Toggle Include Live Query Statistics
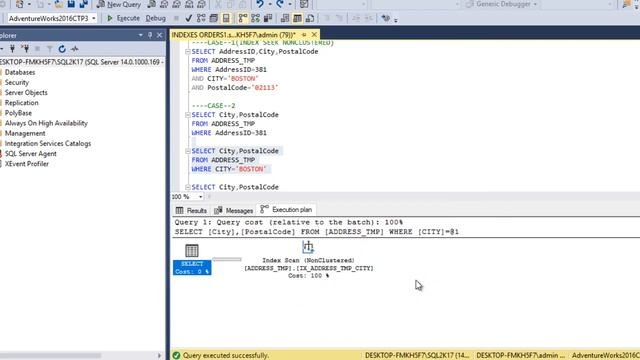 click(x=256, y=18)
